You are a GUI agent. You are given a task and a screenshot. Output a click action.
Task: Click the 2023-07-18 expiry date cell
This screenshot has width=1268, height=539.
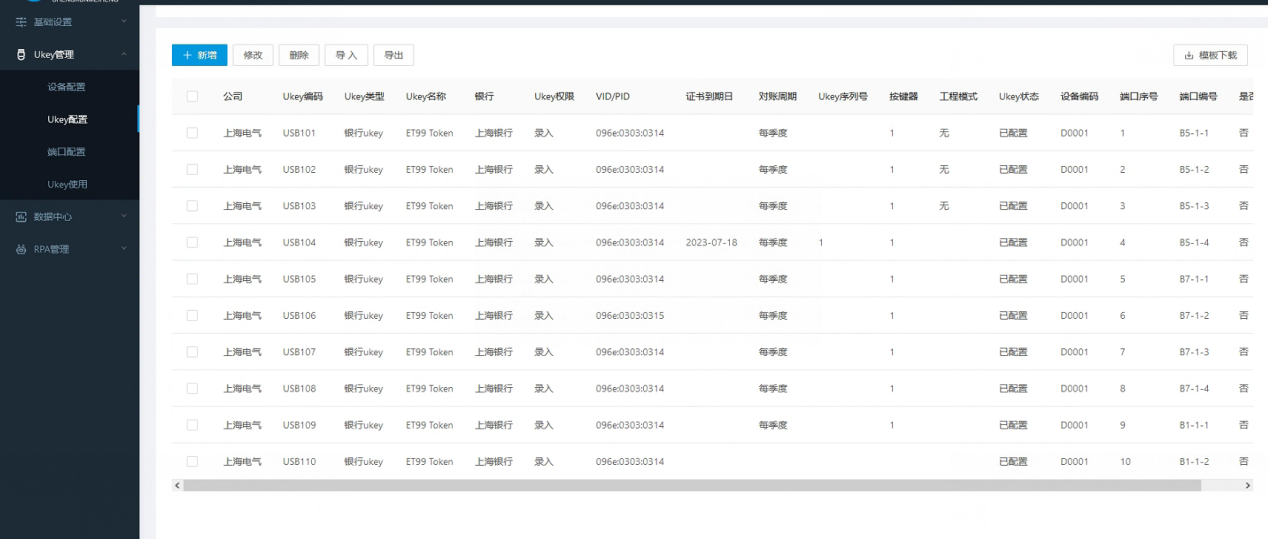coord(712,242)
